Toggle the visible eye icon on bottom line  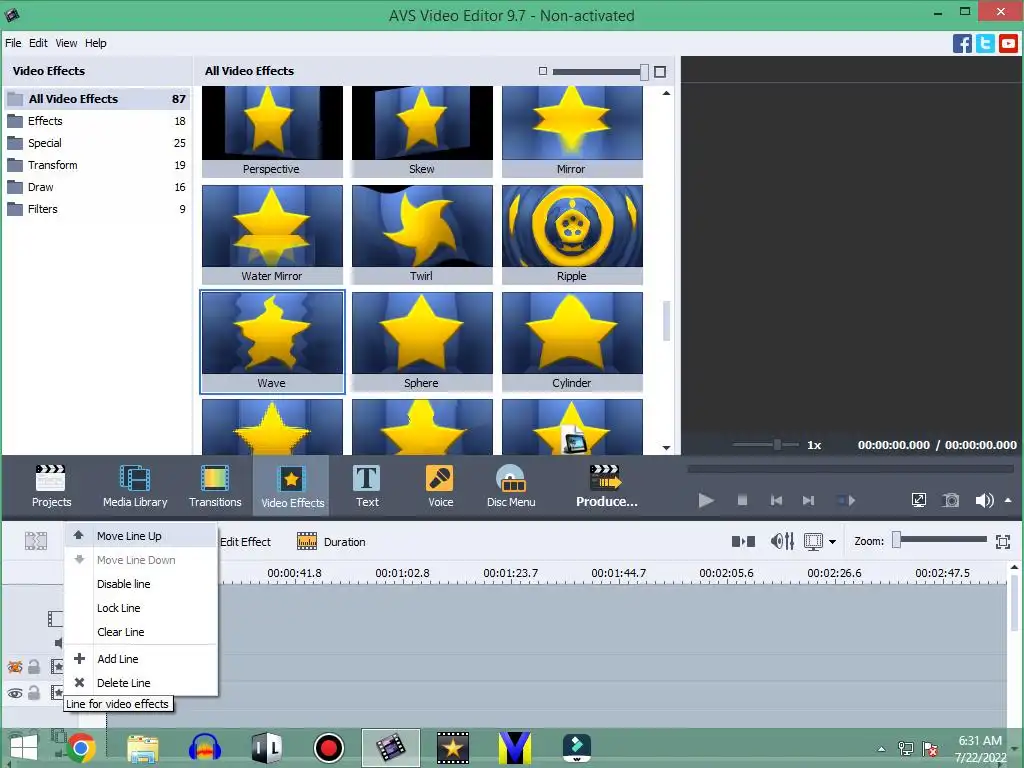14,693
